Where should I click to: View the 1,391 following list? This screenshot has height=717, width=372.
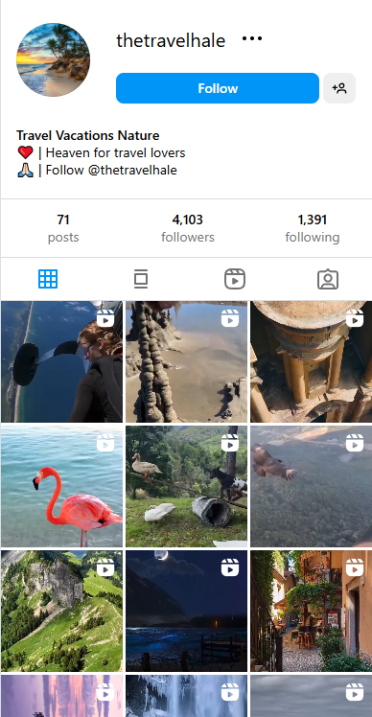pos(312,228)
